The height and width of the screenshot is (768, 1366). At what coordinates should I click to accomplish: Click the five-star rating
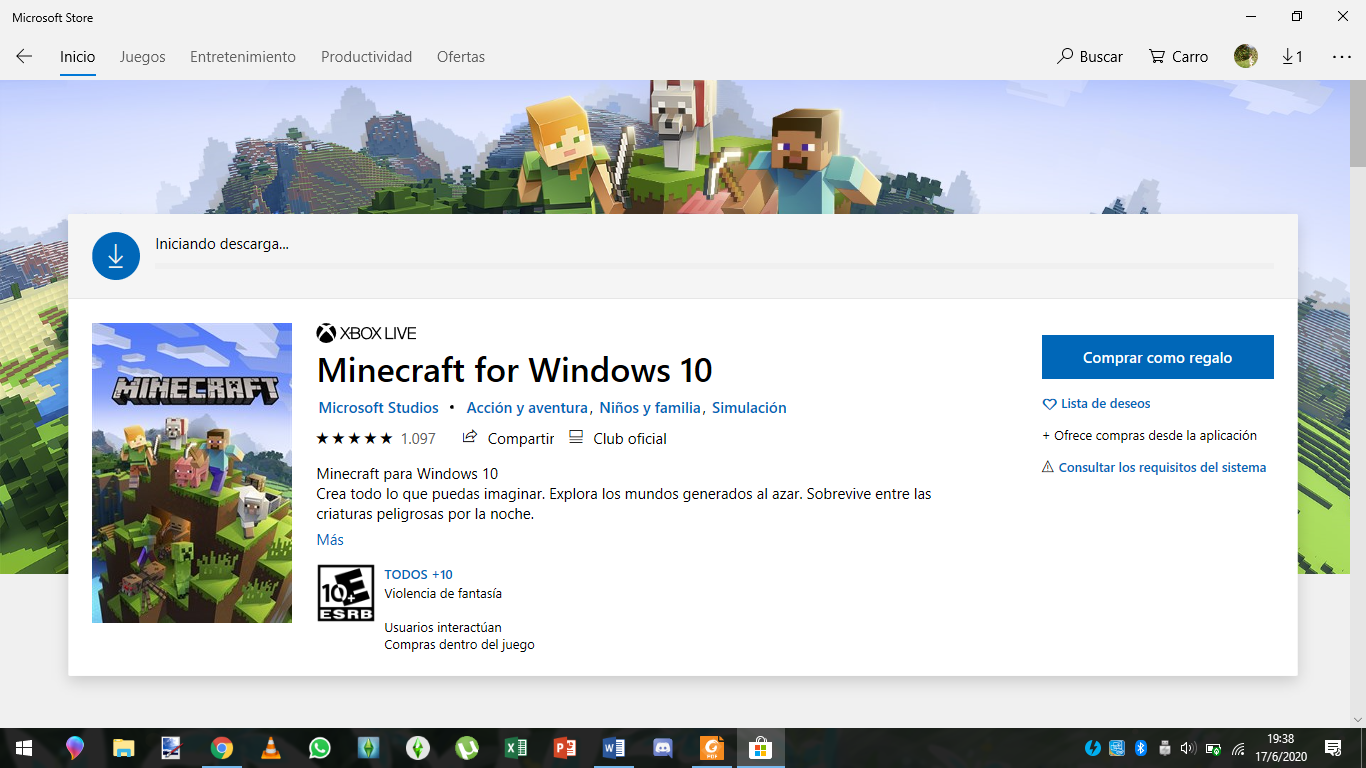pyautogui.click(x=354, y=438)
